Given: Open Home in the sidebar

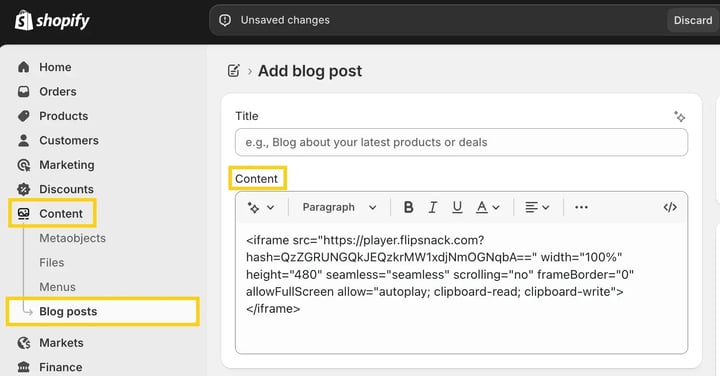Looking at the screenshot, I should 55,67.
